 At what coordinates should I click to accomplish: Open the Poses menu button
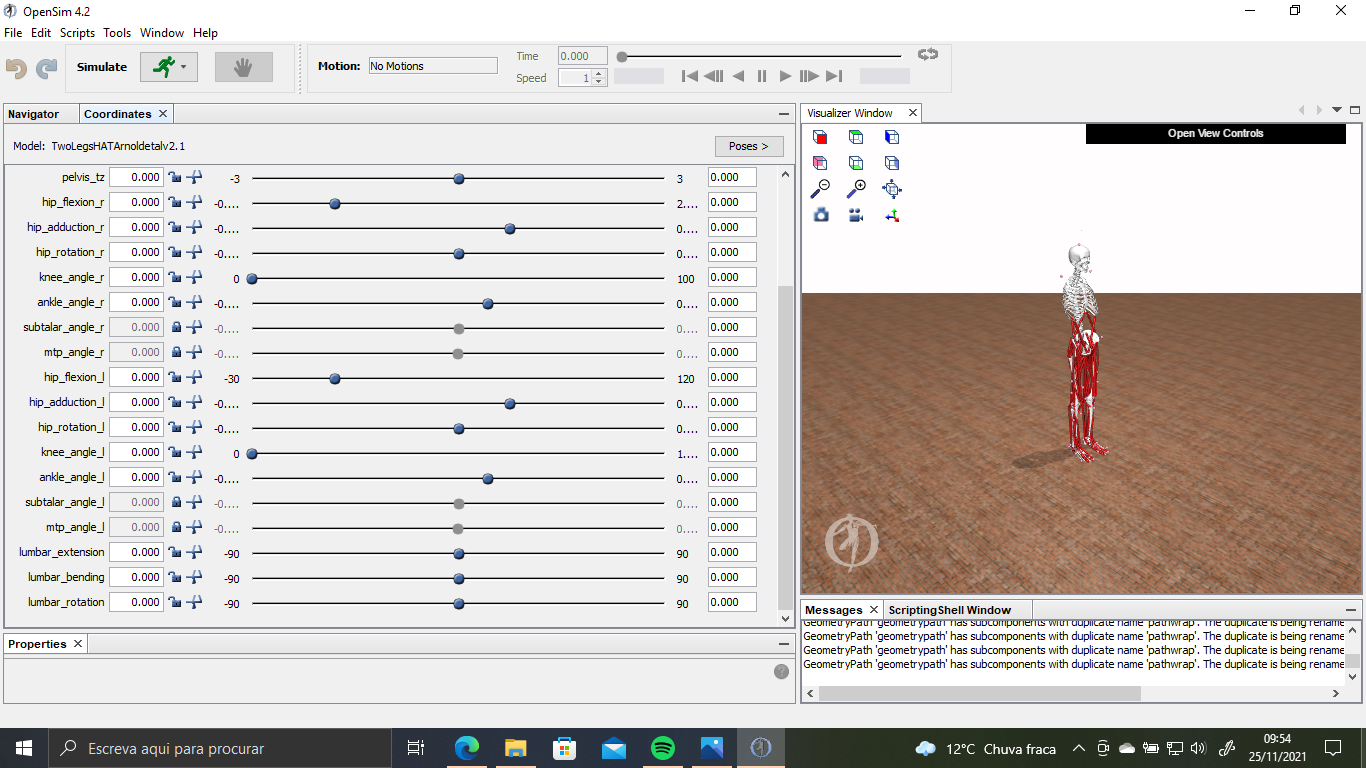click(x=749, y=146)
